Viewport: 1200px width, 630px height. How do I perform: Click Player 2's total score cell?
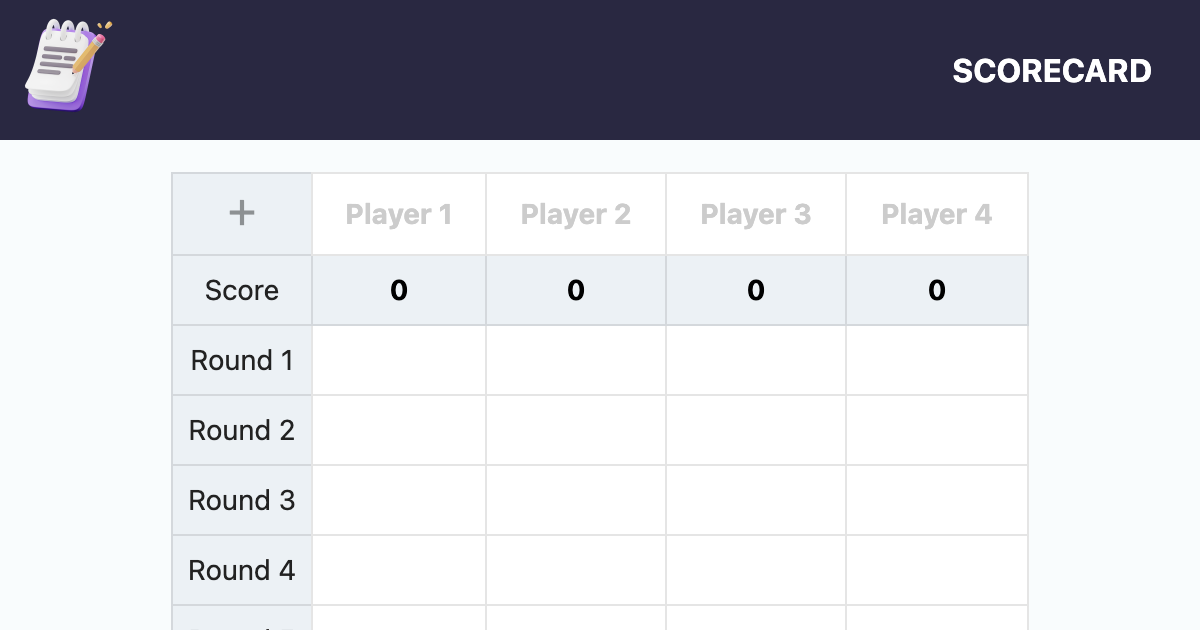tap(576, 291)
